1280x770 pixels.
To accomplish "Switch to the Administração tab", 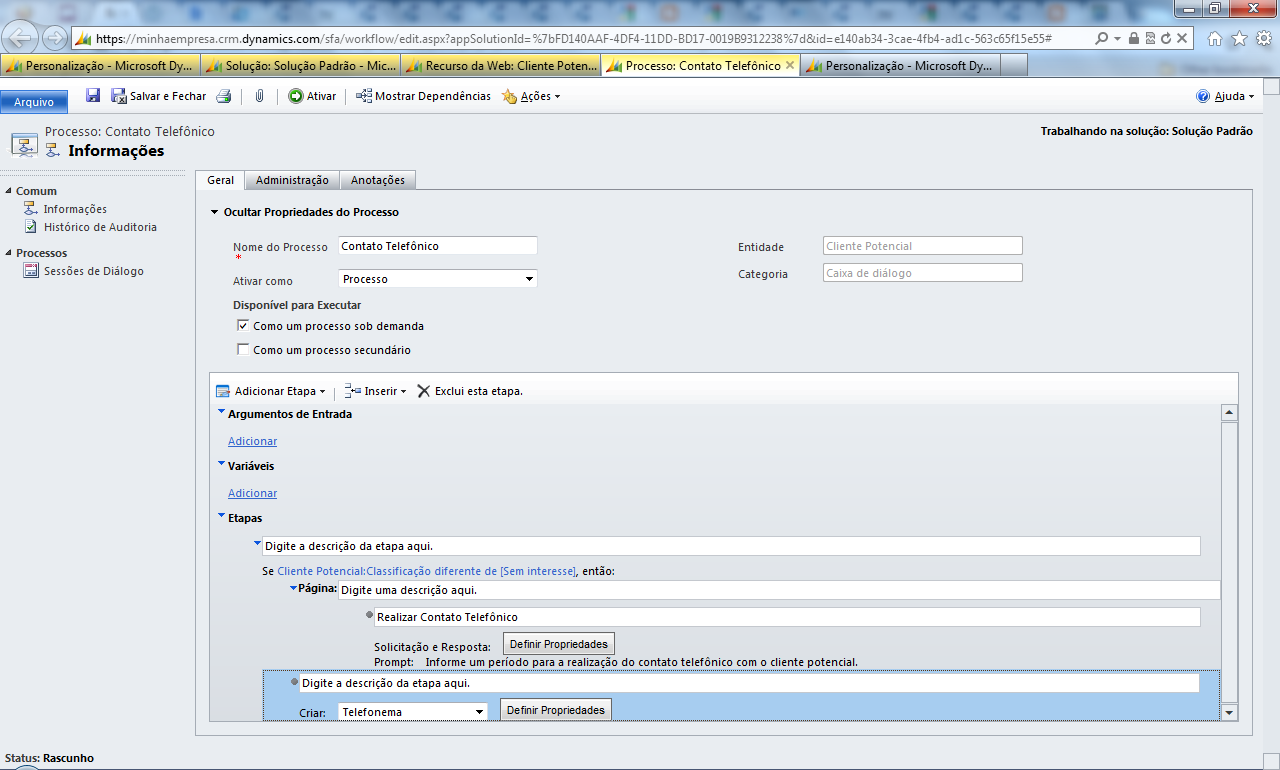I will pyautogui.click(x=292, y=180).
